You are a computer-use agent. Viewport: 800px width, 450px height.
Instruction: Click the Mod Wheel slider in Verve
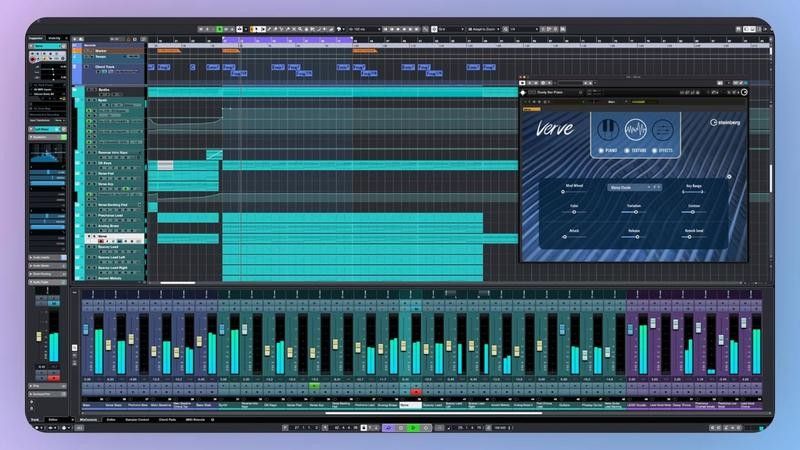click(573, 192)
